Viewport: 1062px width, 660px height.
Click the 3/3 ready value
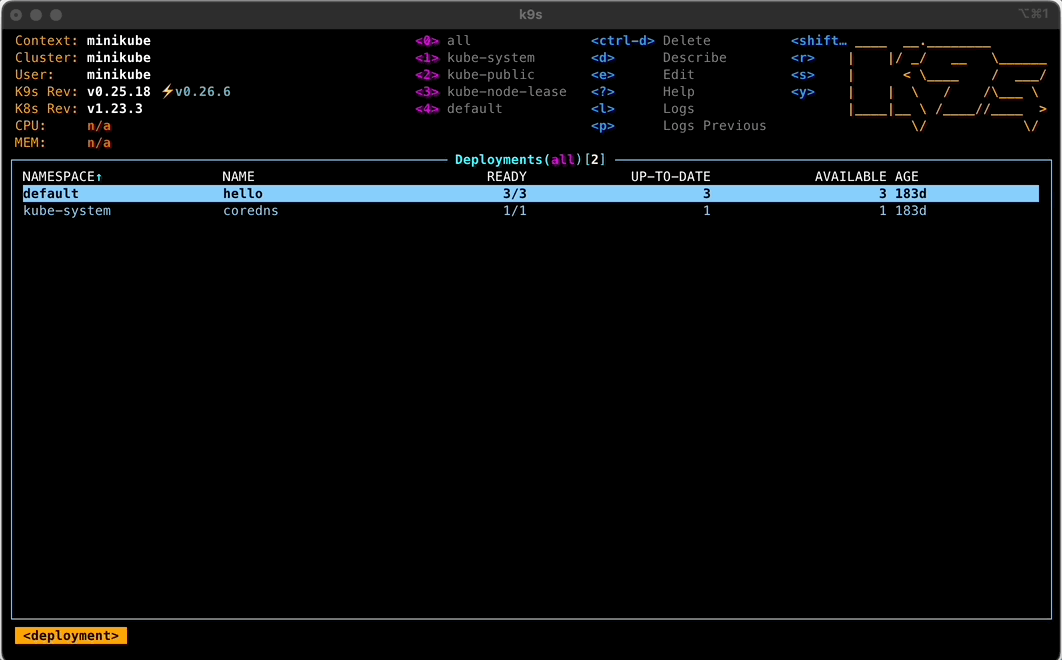tap(515, 194)
